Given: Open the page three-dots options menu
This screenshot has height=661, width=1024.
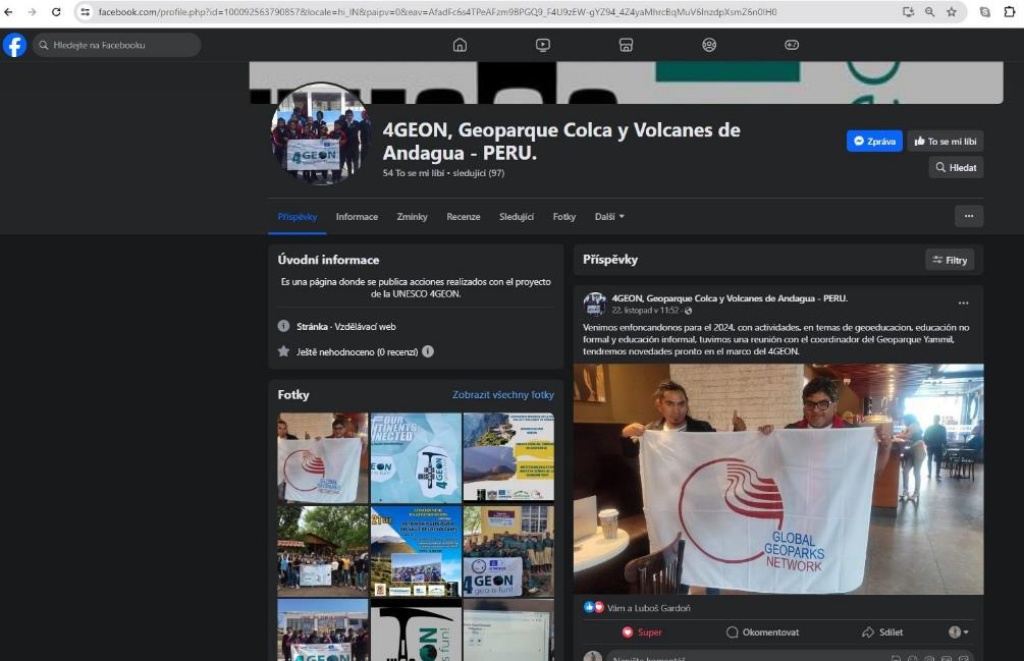Looking at the screenshot, I should coord(969,216).
